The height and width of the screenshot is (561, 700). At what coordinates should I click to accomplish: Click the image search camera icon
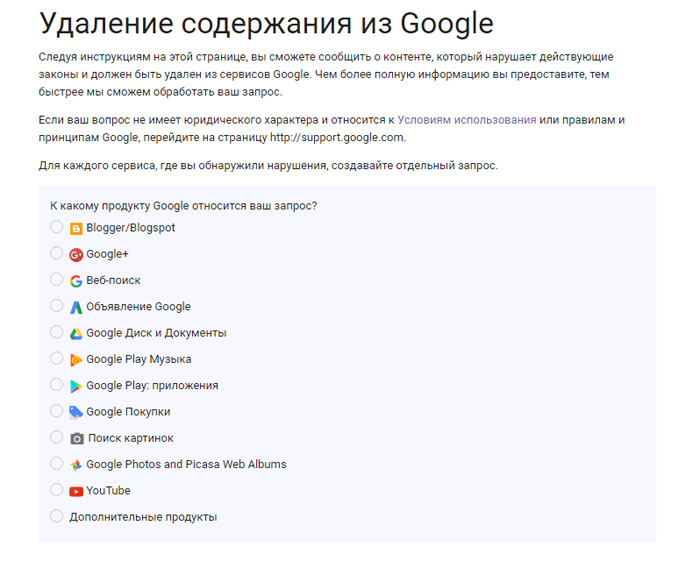77,438
